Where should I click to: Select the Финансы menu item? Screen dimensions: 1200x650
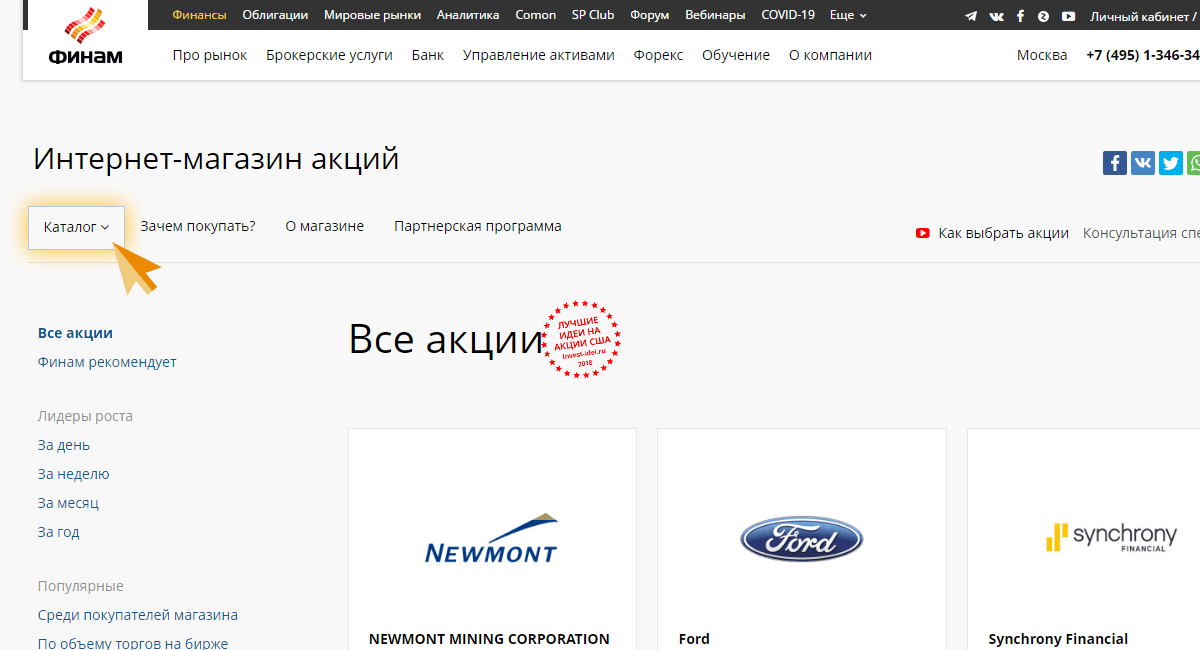pos(199,15)
